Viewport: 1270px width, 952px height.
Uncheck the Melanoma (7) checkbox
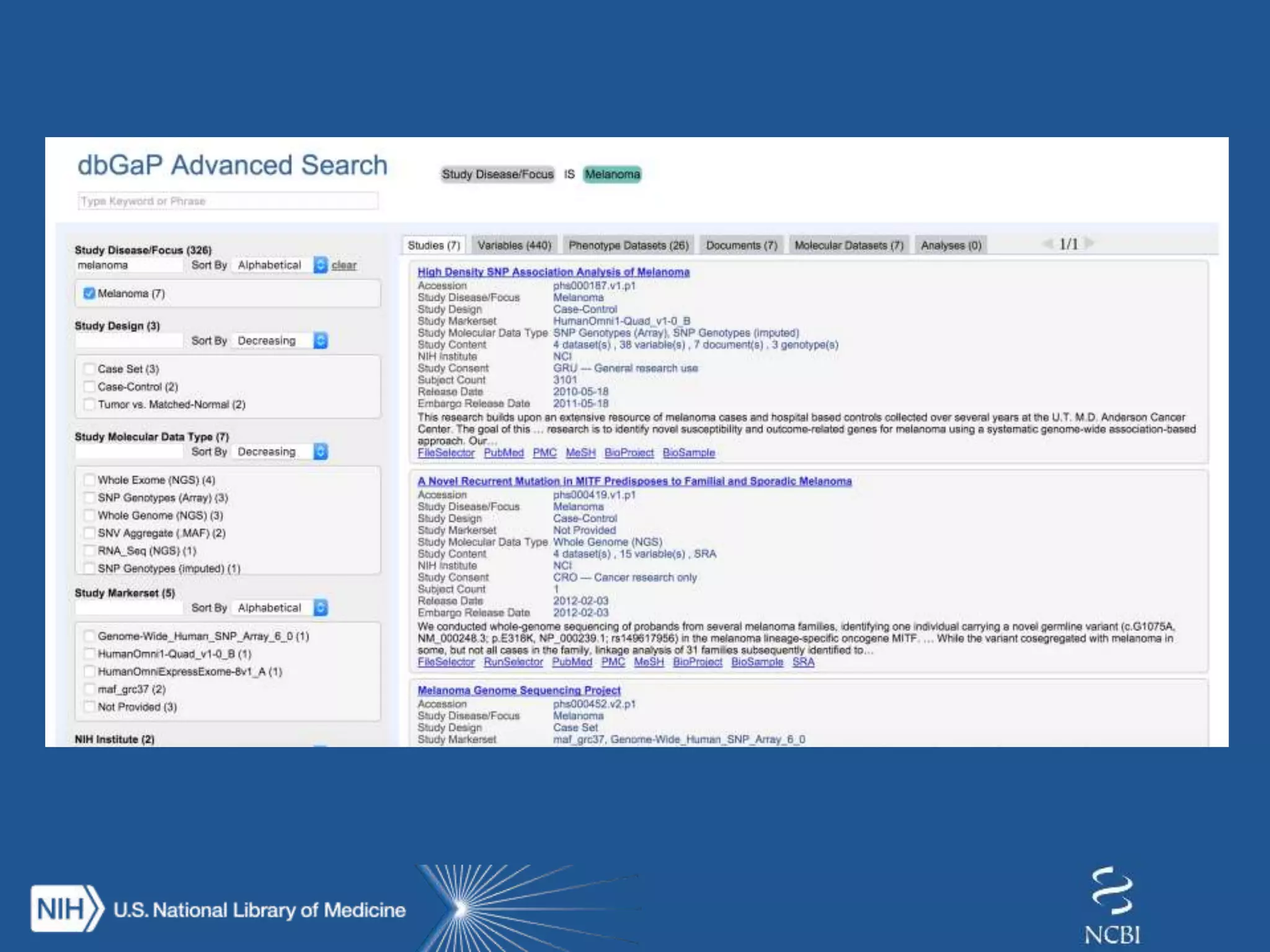point(89,293)
